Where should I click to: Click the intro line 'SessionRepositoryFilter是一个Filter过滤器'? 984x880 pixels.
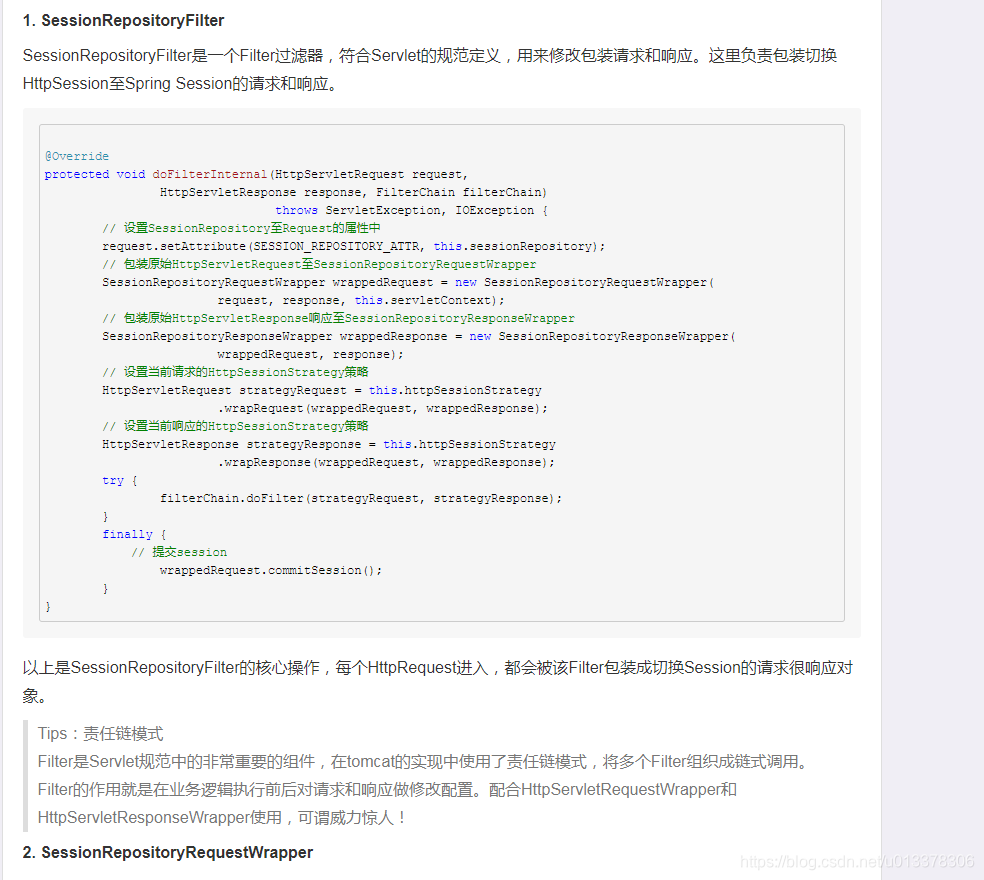coord(430,55)
